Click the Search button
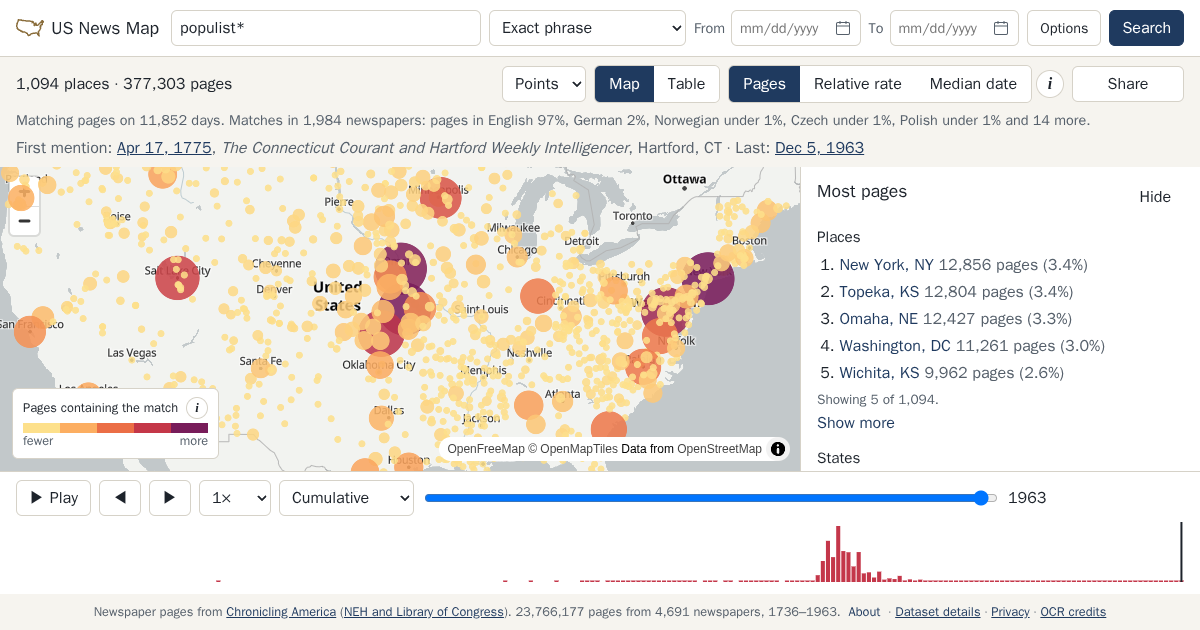1200x630 pixels. tap(1146, 28)
